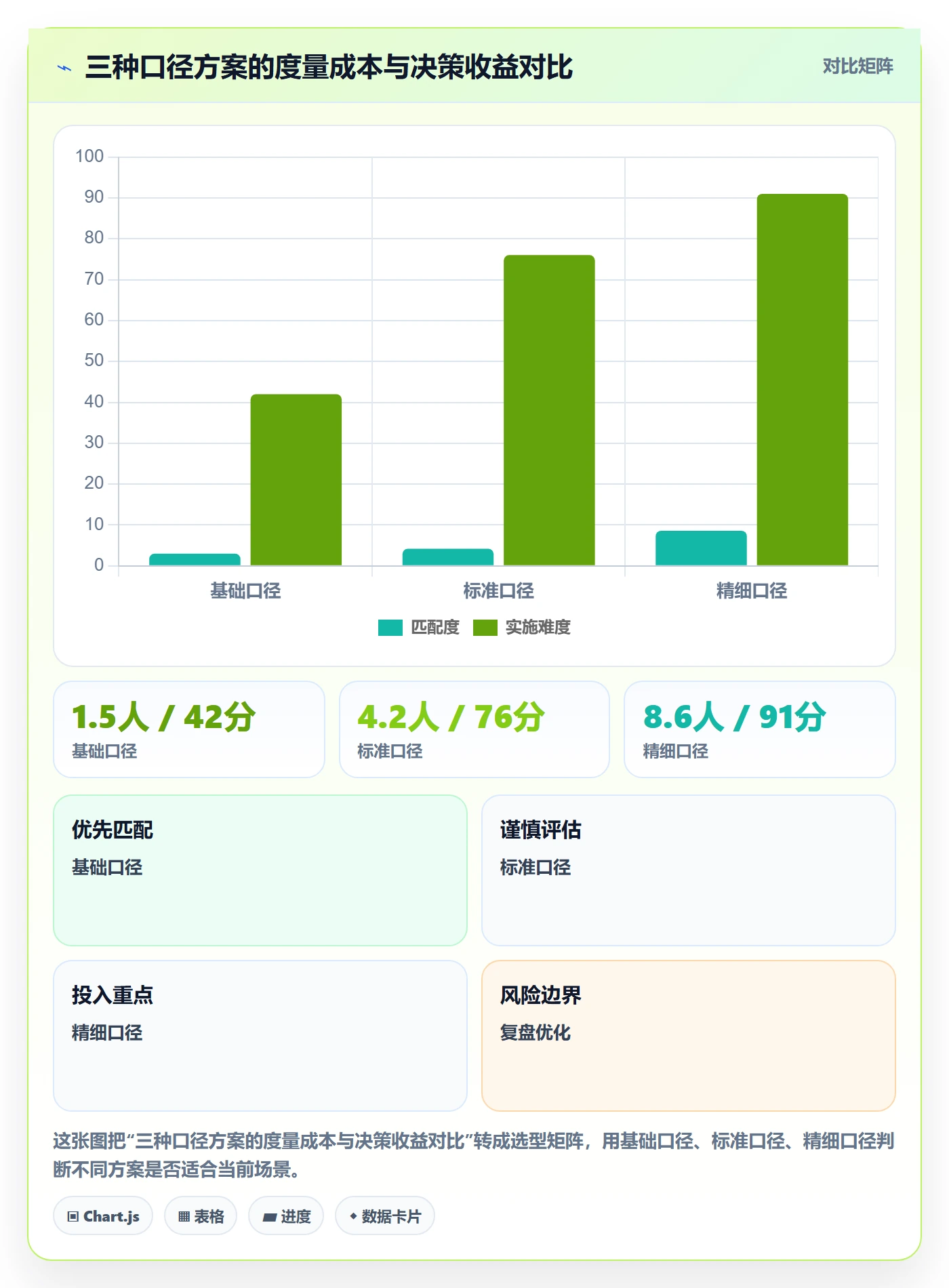Screen dimensions: 949x1288
Task: Select the green 实施难度 bar for 标准口径
Action: coord(549,410)
